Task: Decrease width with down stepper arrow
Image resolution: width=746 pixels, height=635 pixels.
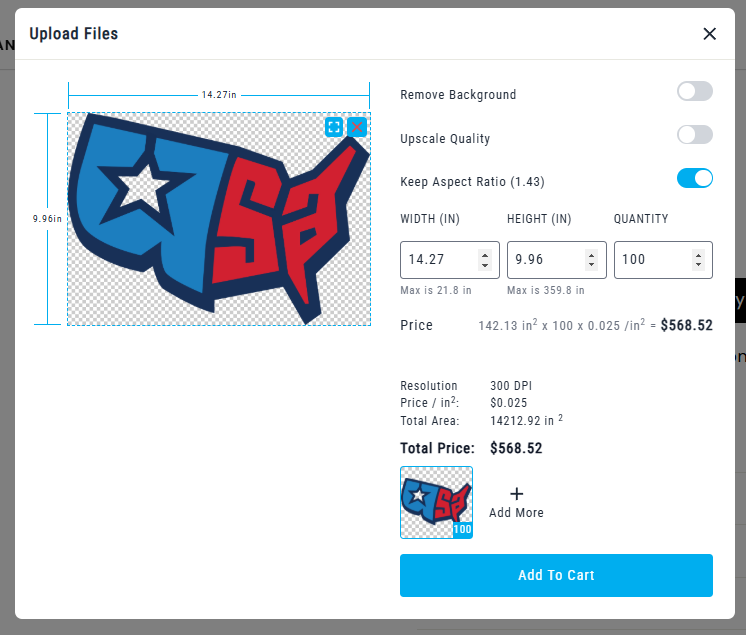Action: pos(485,265)
